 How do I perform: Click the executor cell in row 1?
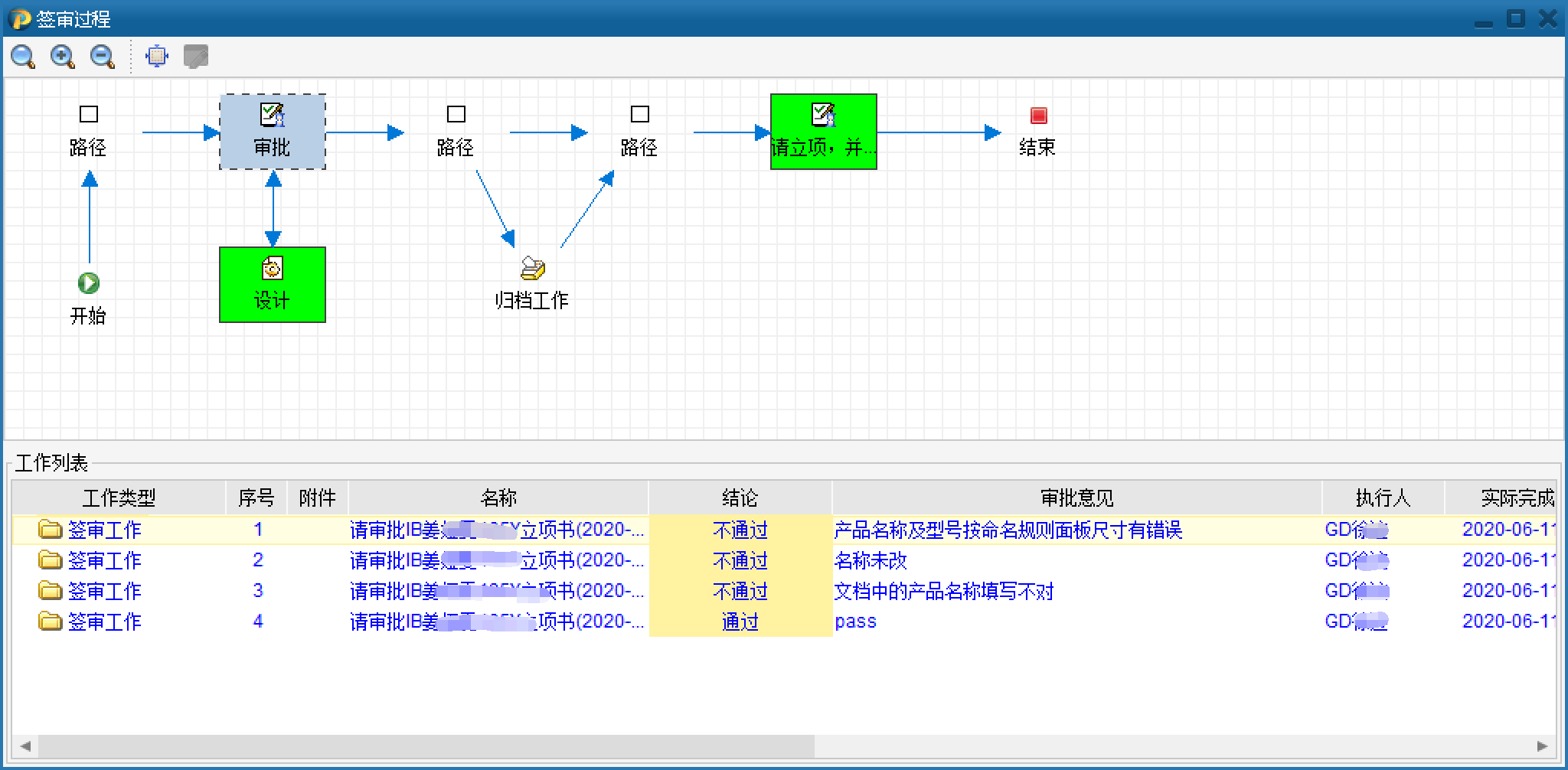pos(1383,530)
